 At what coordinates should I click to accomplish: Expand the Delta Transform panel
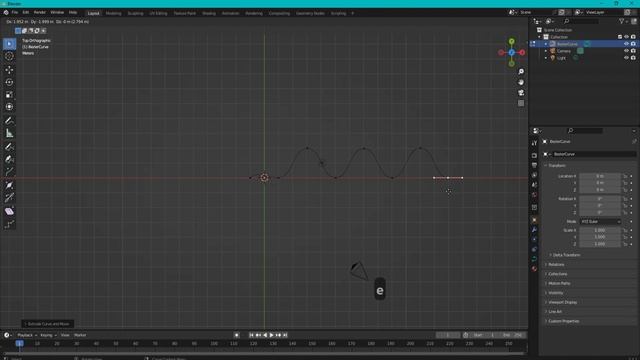click(566, 255)
